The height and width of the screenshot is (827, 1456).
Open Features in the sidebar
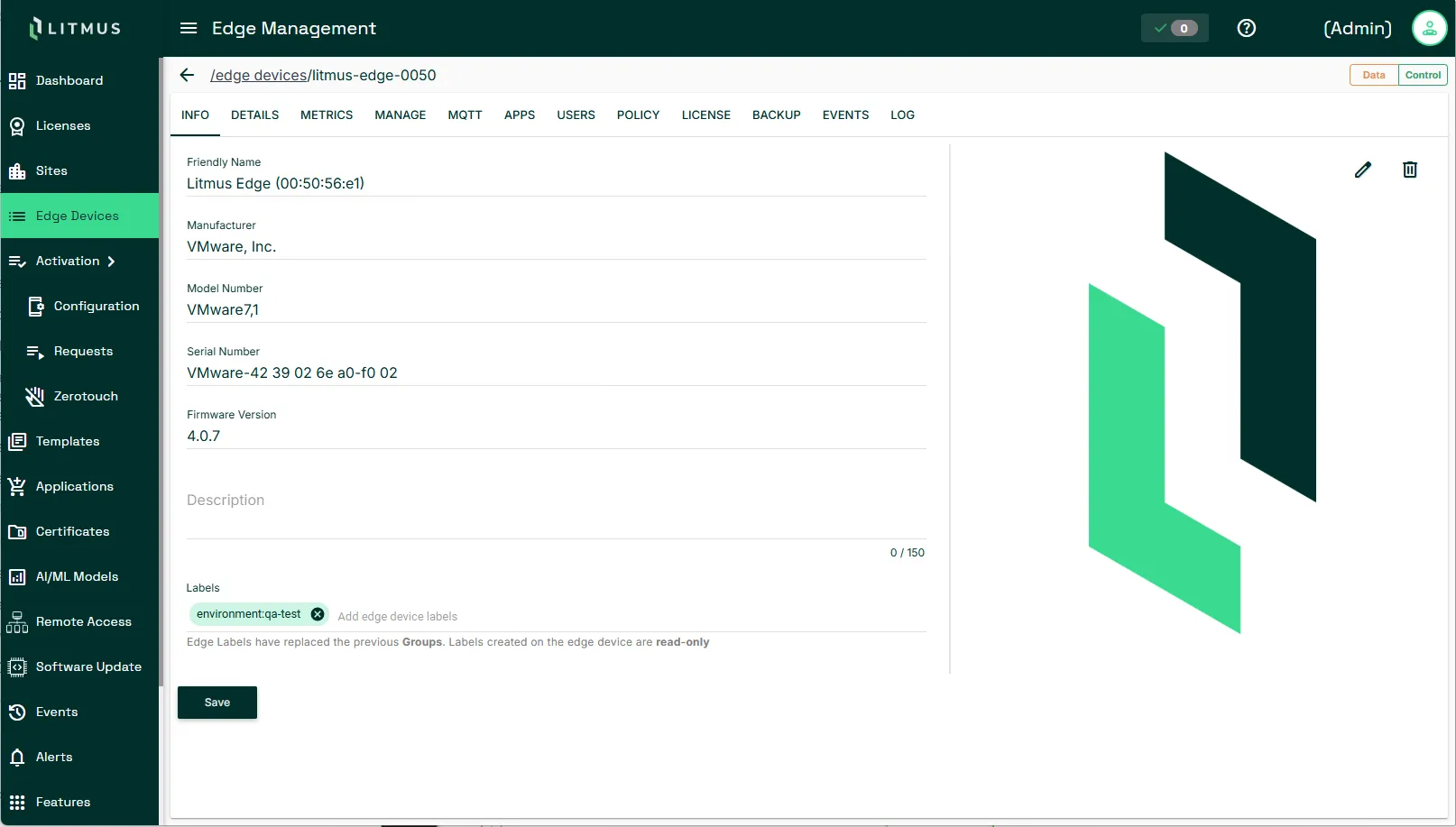79,802
